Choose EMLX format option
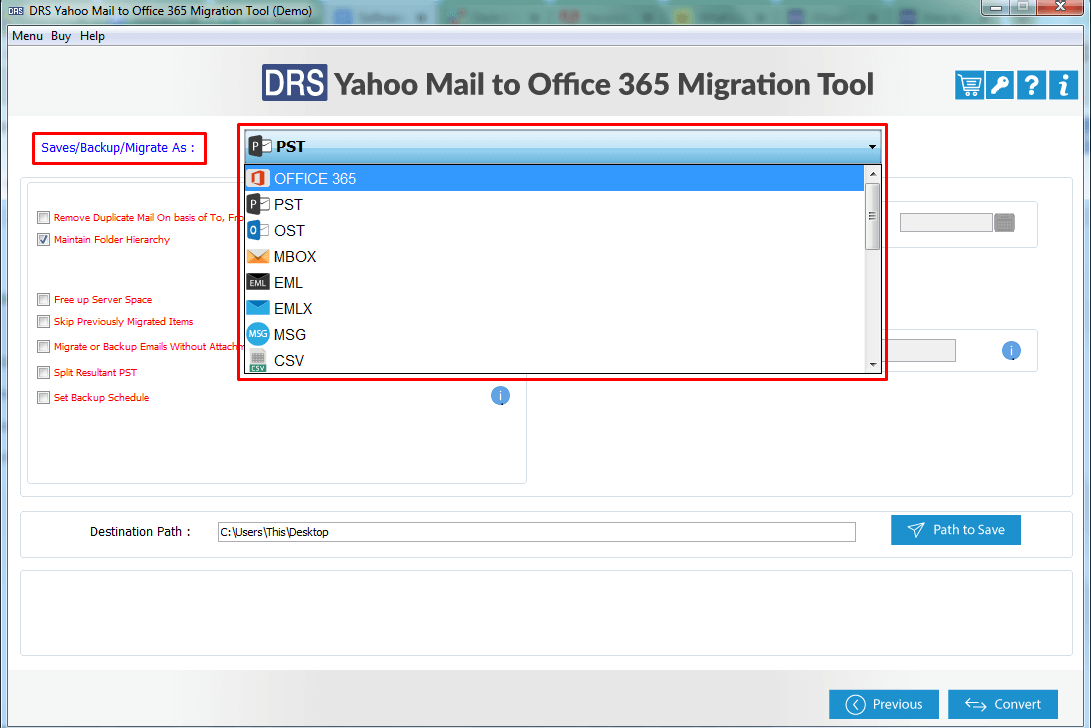Image resolution: width=1091 pixels, height=728 pixels. point(555,308)
